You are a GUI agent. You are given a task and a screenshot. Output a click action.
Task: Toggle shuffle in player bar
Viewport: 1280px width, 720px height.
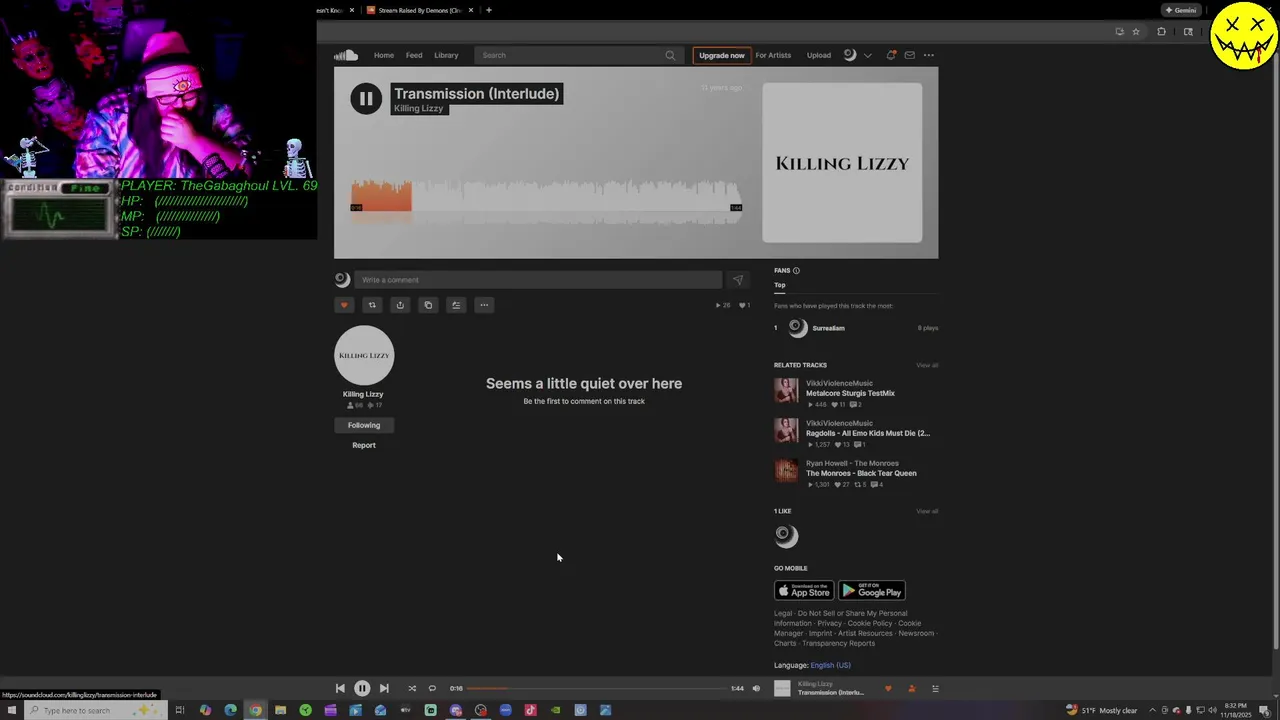[x=412, y=688]
